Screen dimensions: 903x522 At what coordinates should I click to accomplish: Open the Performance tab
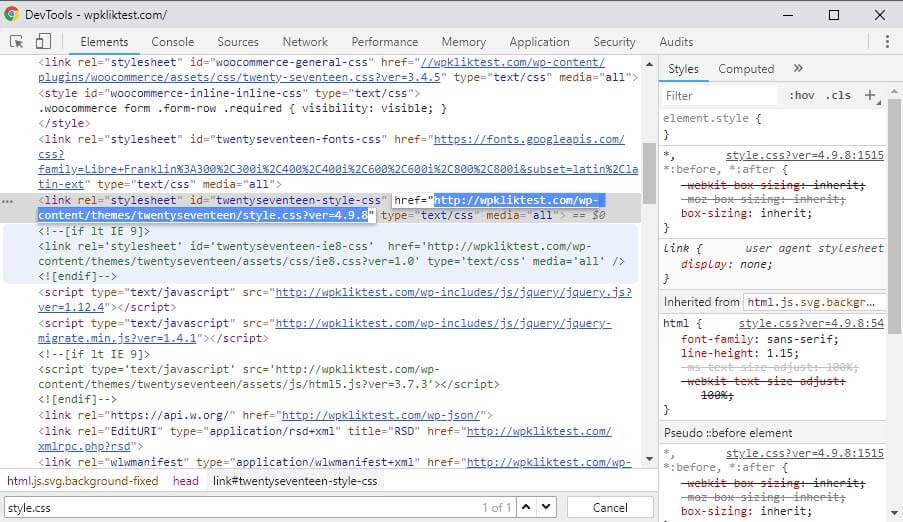(x=385, y=42)
